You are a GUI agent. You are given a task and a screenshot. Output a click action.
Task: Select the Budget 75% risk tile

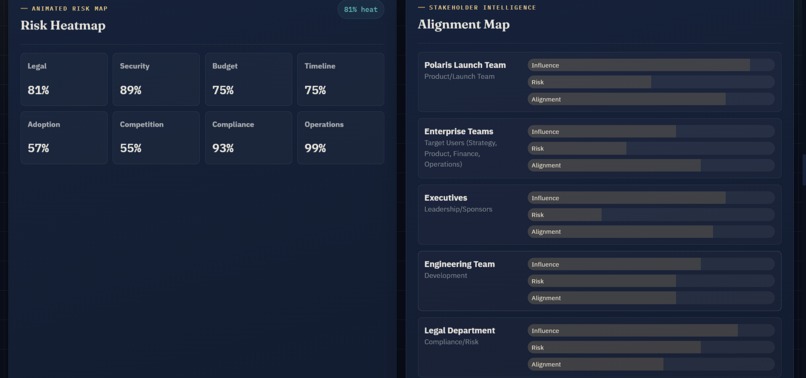pyautogui.click(x=249, y=79)
